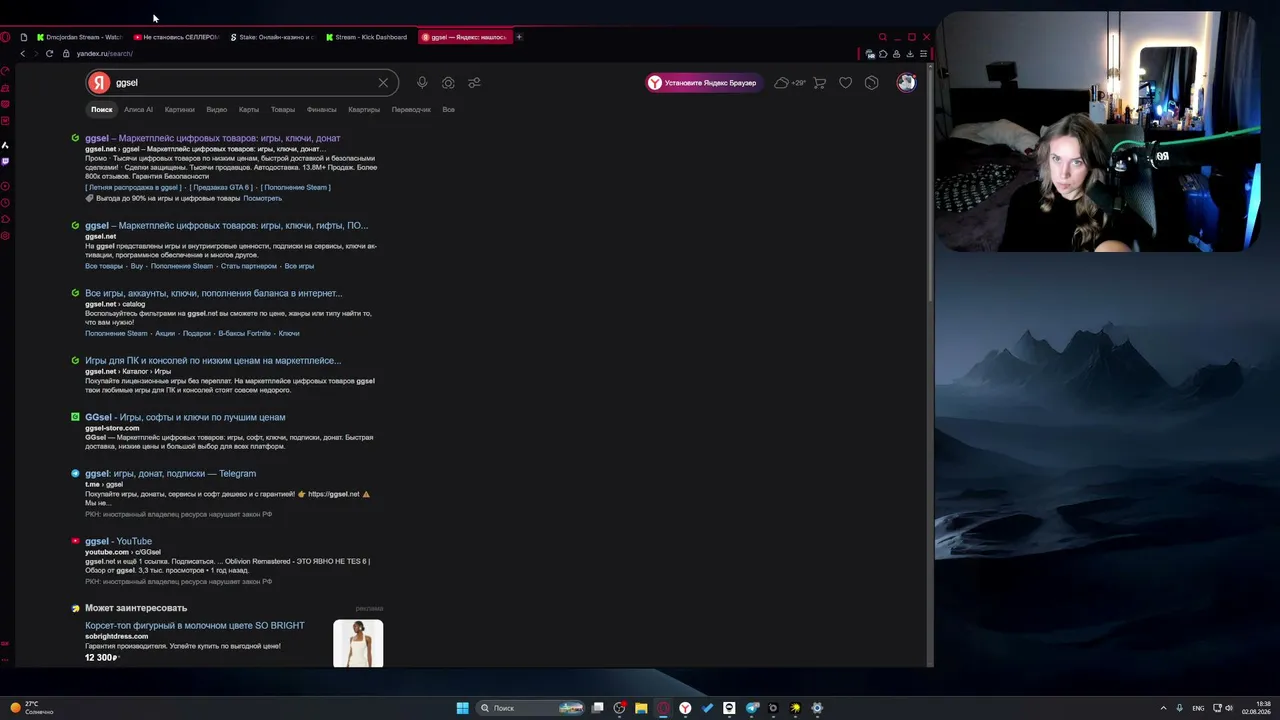Switch to the Карты search category

(x=249, y=110)
